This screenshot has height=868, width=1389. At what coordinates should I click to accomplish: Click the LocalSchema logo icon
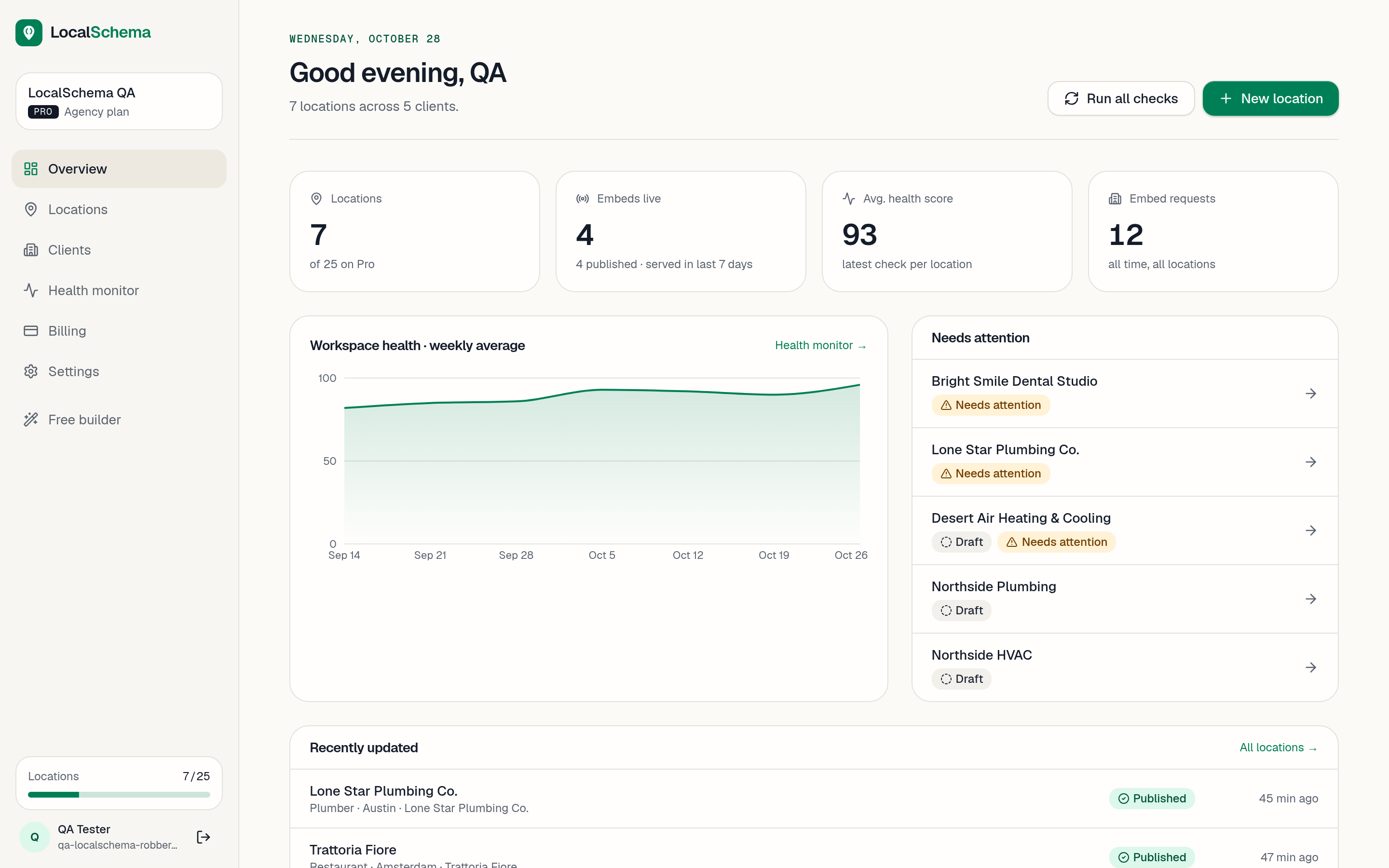(29, 33)
